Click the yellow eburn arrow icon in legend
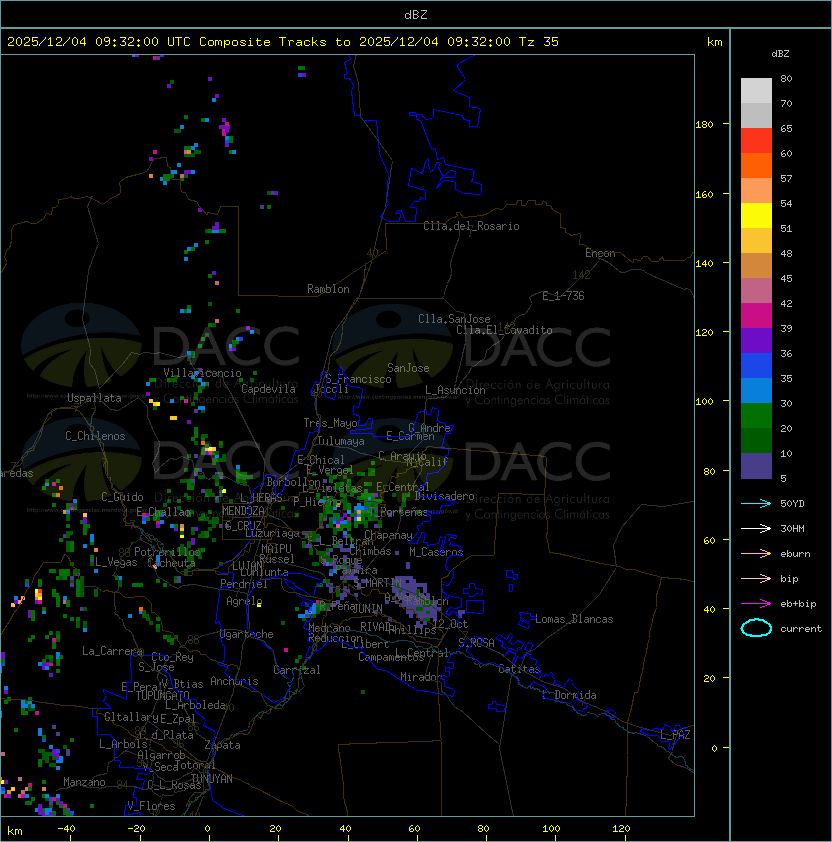Viewport: 832px width, 842px height. pyautogui.click(x=756, y=554)
